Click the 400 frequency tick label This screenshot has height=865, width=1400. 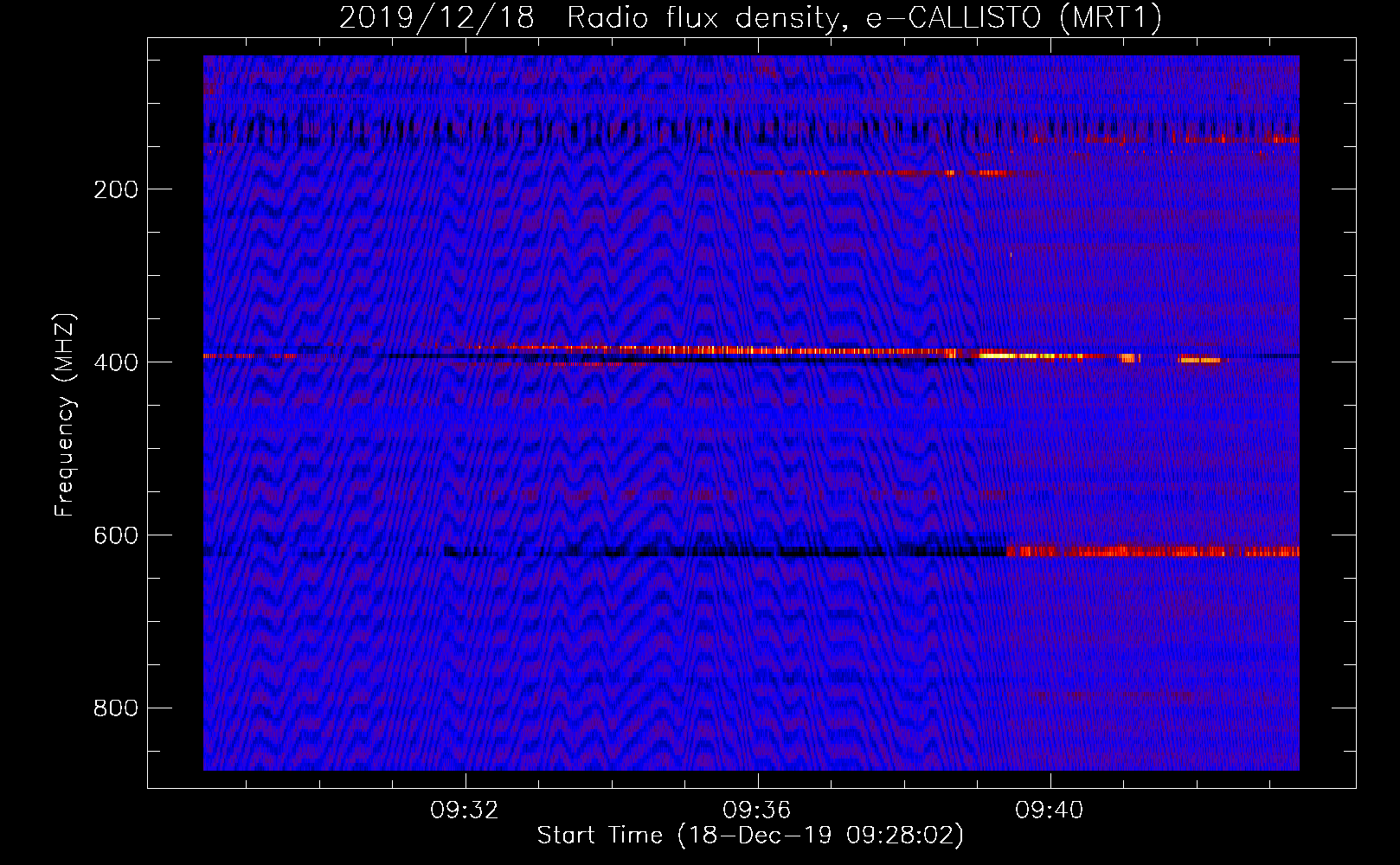point(116,362)
